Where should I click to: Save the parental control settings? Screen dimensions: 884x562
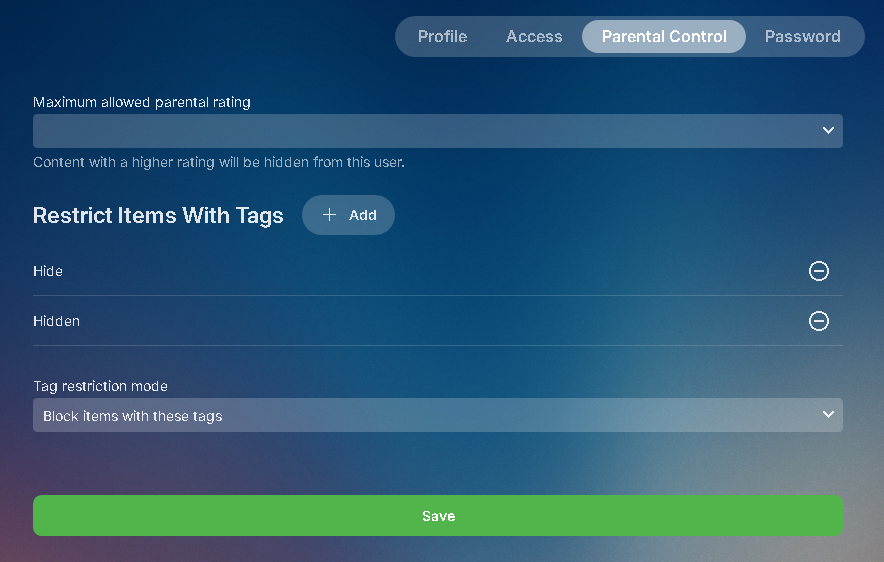coord(437,516)
